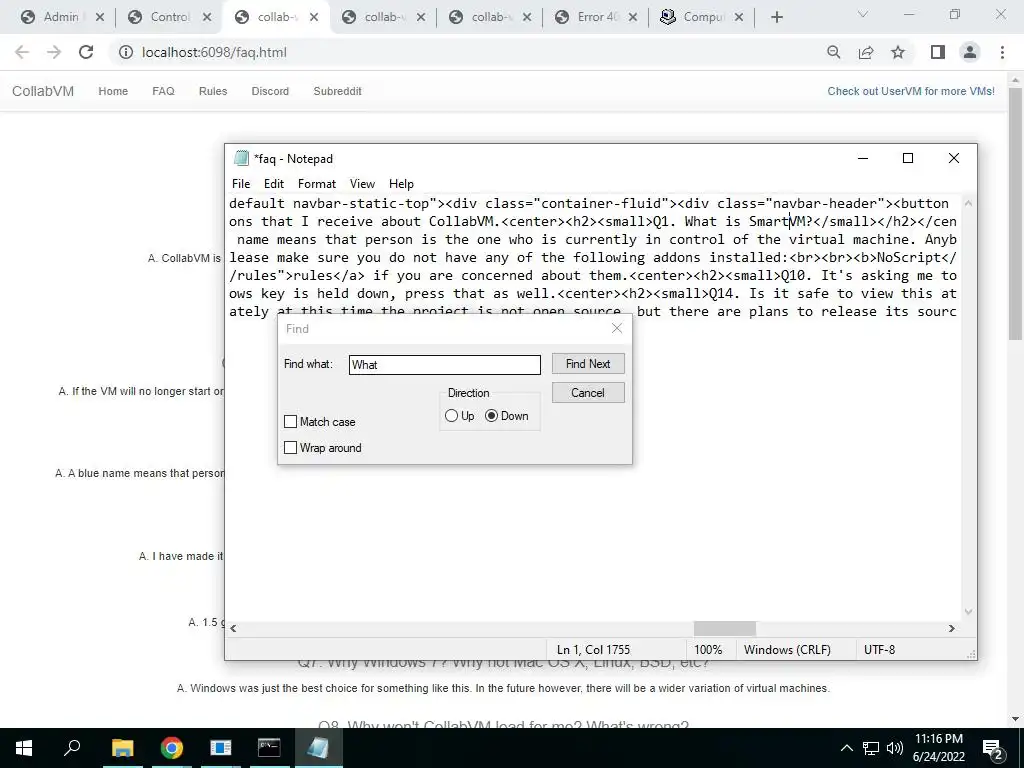Click the Find what text field
The image size is (1024, 768).
coord(445,364)
